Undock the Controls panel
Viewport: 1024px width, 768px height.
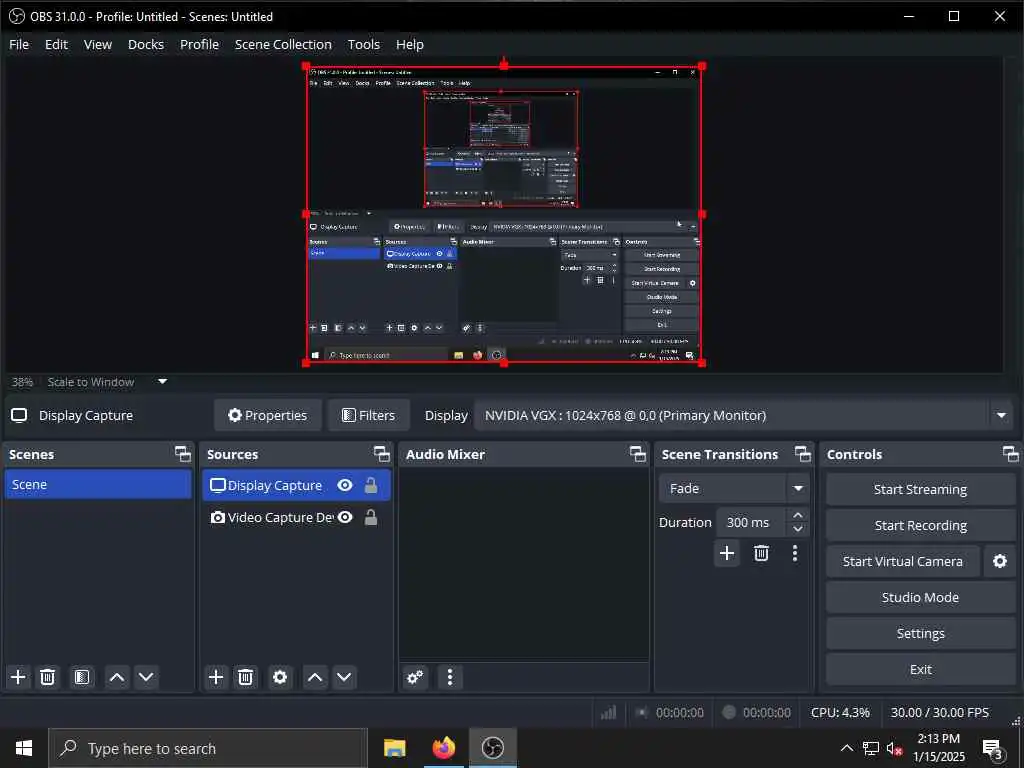1010,454
